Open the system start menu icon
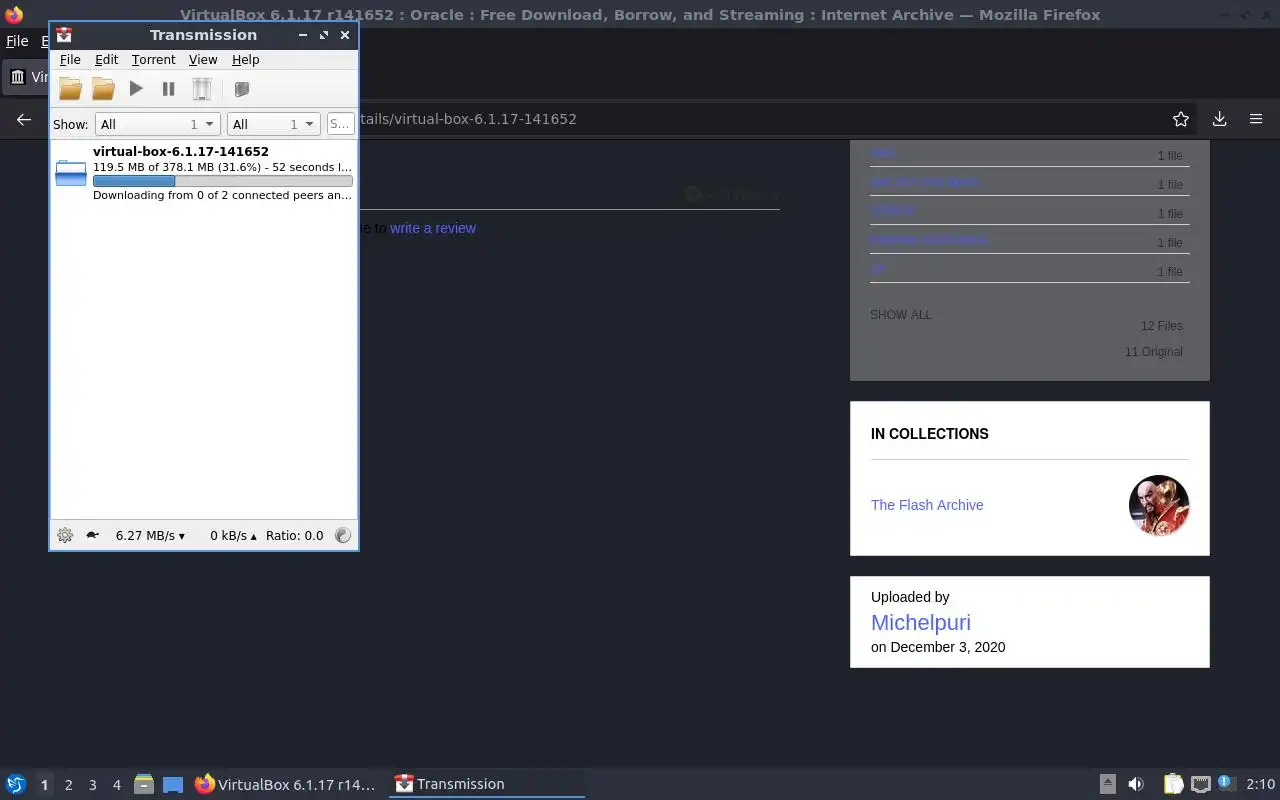This screenshot has height=800, width=1280. pos(15,784)
